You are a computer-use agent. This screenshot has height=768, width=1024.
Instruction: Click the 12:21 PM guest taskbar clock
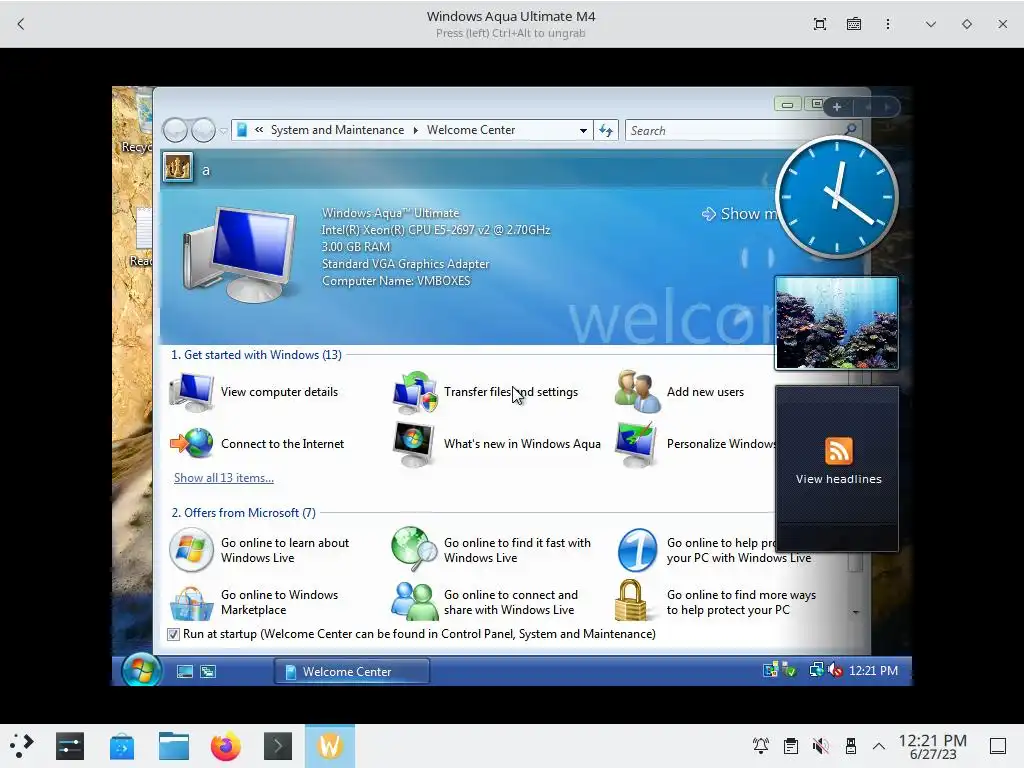[873, 671]
